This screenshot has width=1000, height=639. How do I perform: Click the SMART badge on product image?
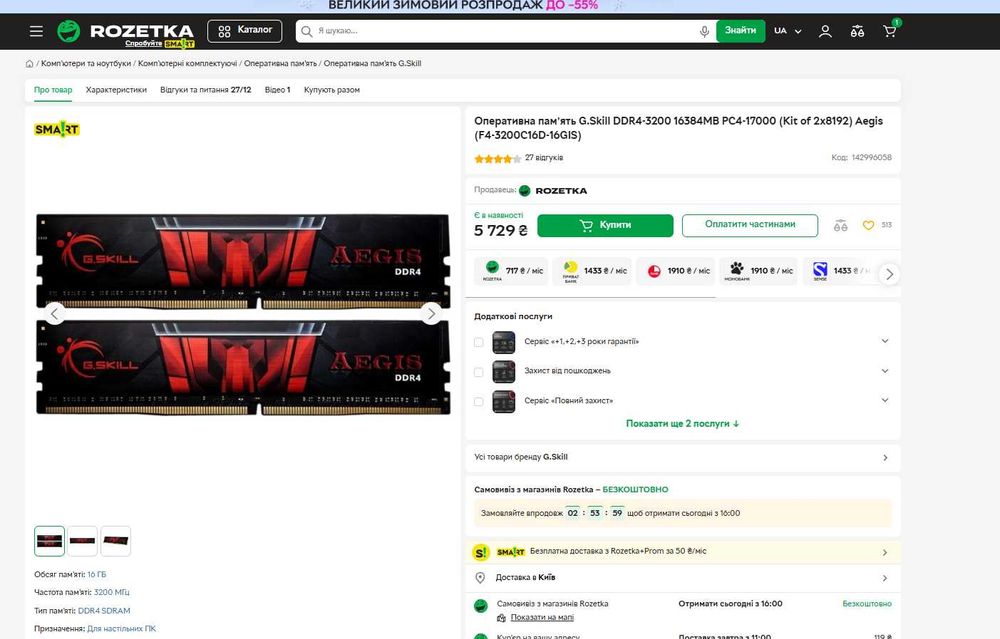57,129
